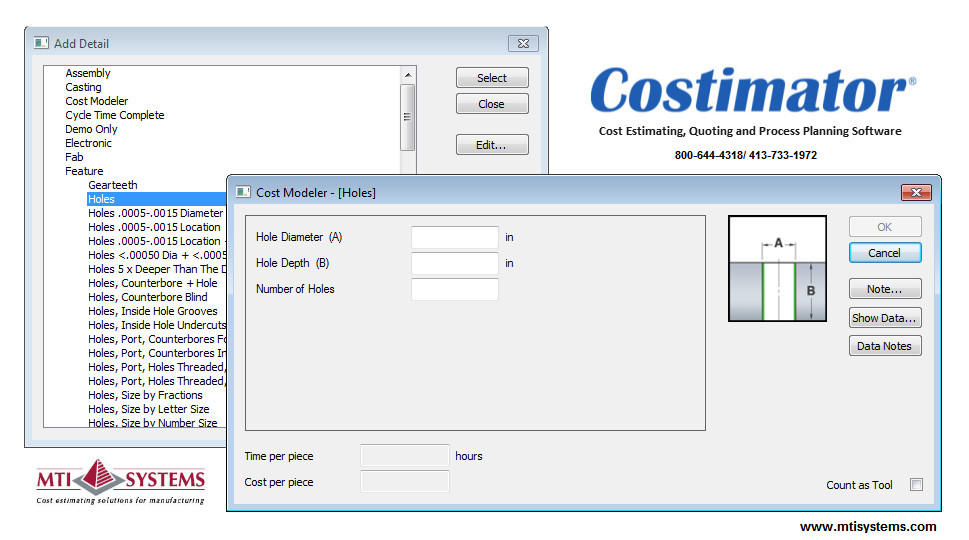Open the Edit... button

[x=491, y=145]
